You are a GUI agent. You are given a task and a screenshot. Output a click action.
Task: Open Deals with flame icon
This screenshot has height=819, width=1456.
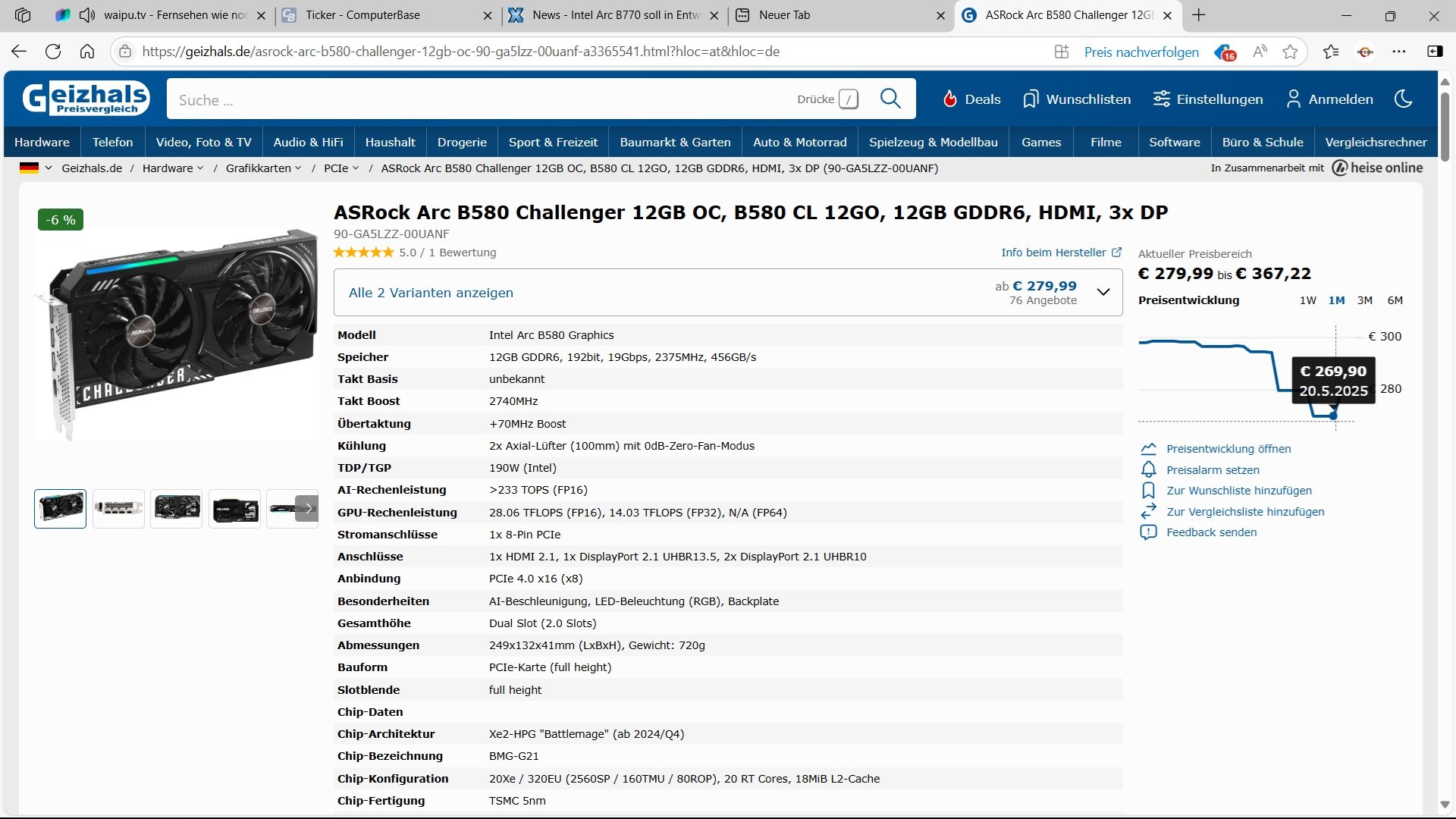(x=971, y=99)
